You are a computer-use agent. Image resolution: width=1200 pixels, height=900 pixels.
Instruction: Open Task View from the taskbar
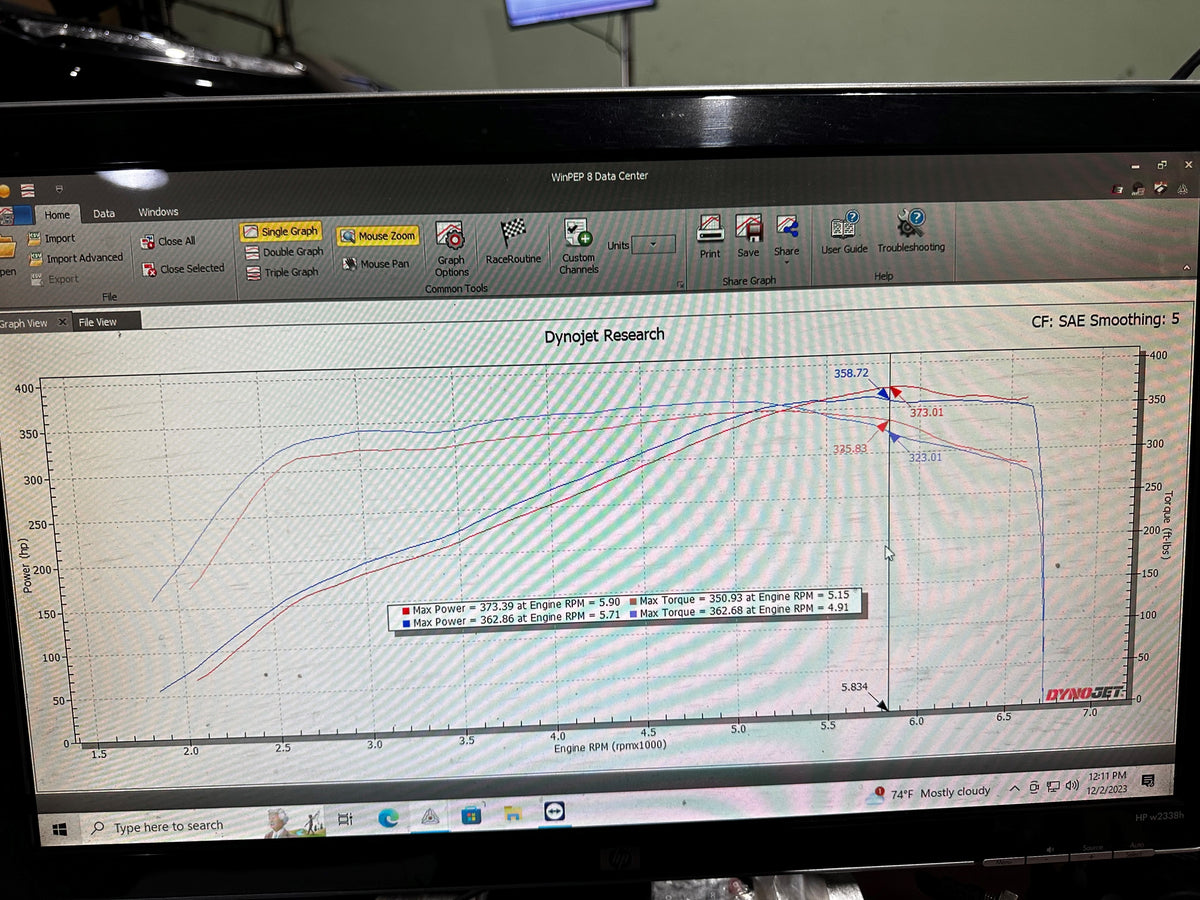point(345,819)
